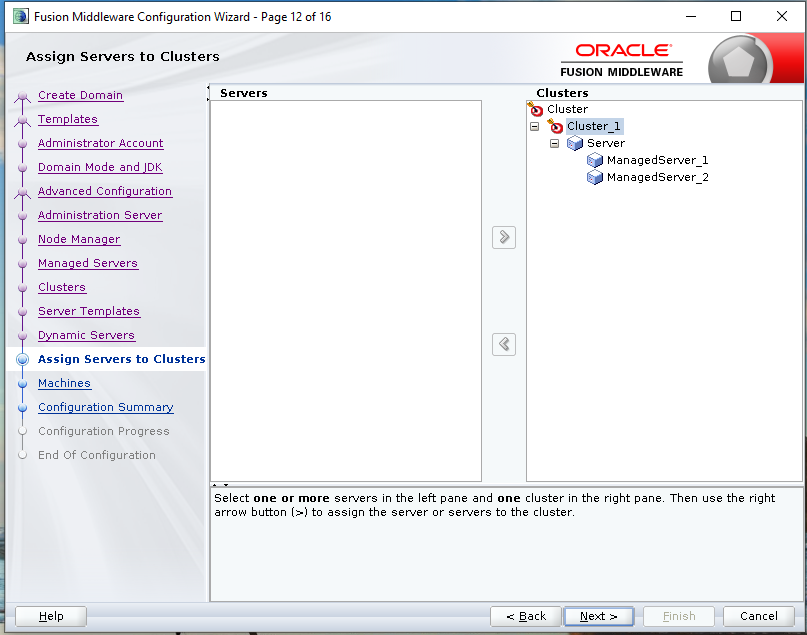Select ManagedServer_2 in the tree
807x635 pixels.
(x=657, y=178)
